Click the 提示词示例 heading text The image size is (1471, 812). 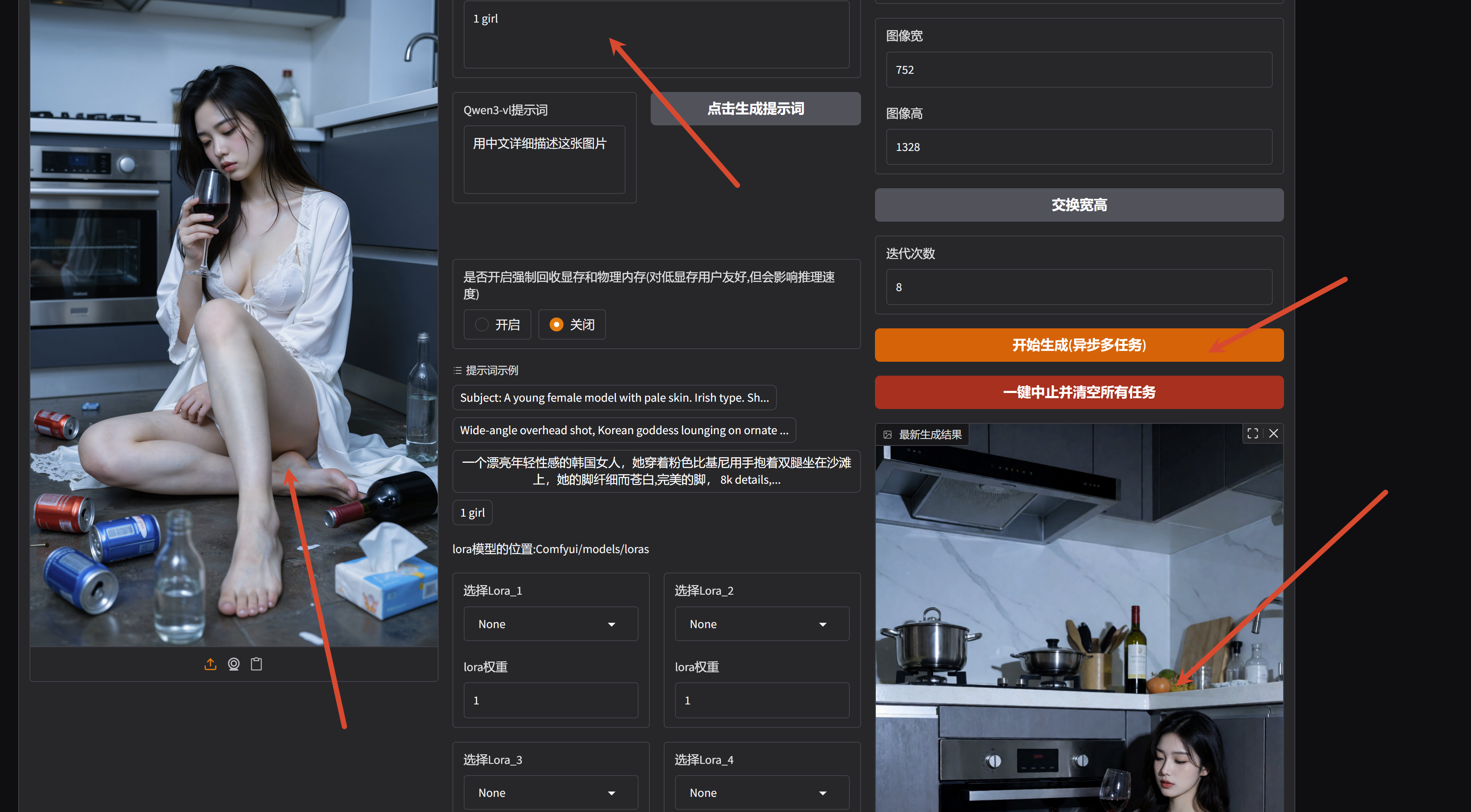click(491, 370)
